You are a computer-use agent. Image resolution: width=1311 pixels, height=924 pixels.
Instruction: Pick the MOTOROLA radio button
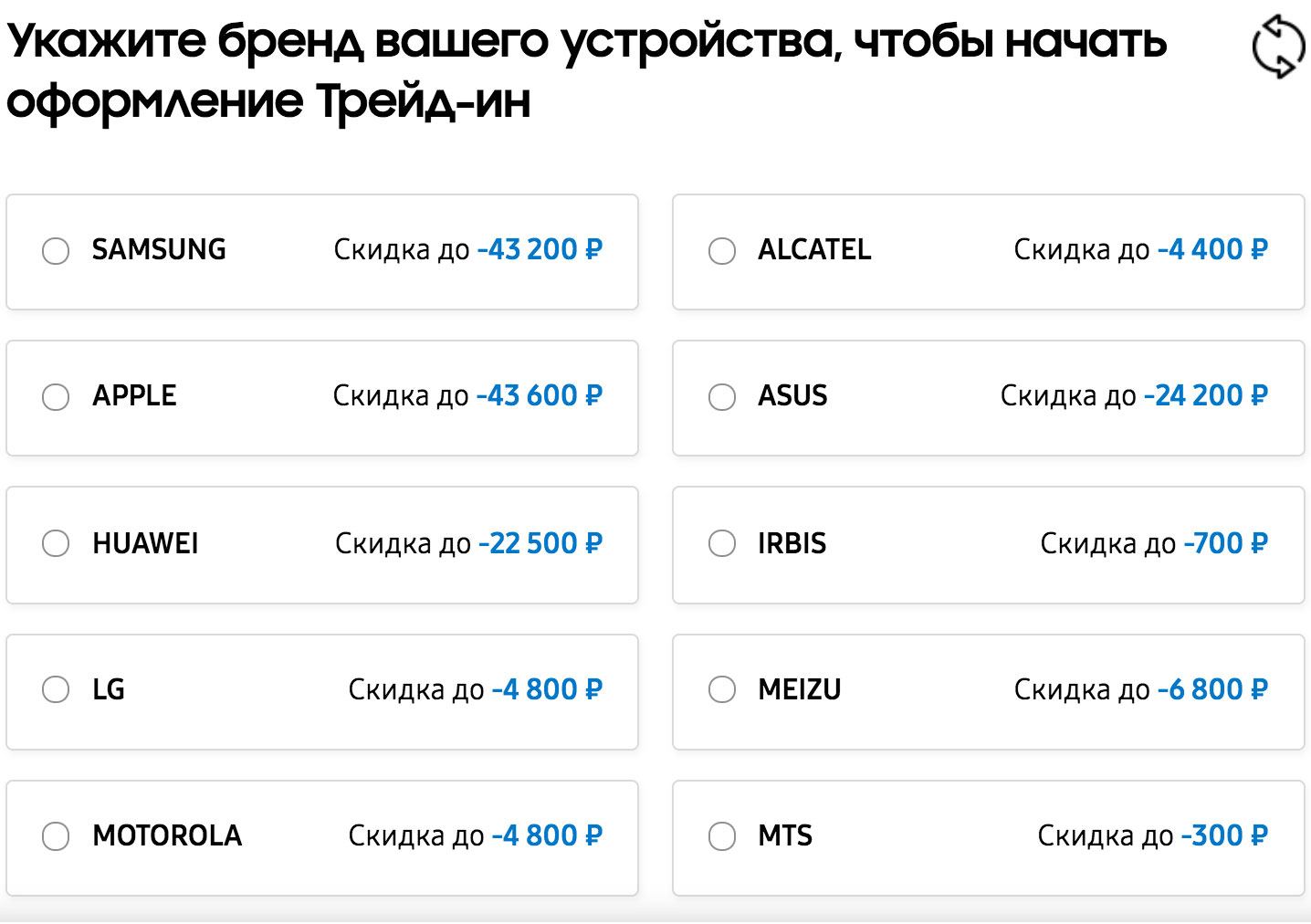[x=56, y=835]
